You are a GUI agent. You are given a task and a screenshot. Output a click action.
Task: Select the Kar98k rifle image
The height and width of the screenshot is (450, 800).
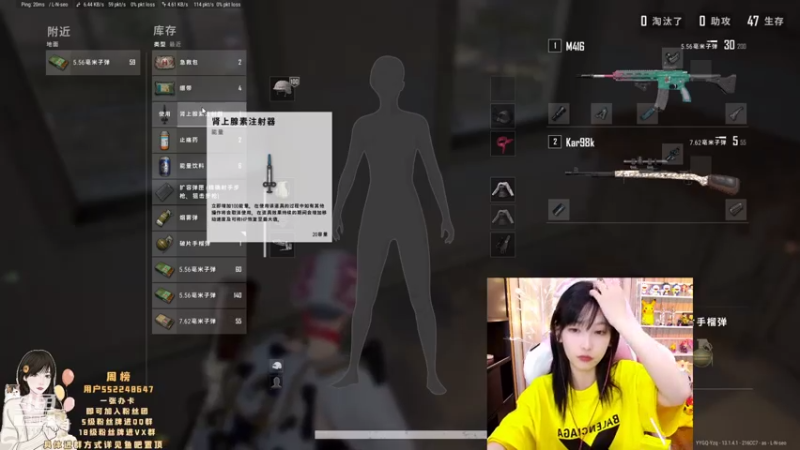(653, 177)
